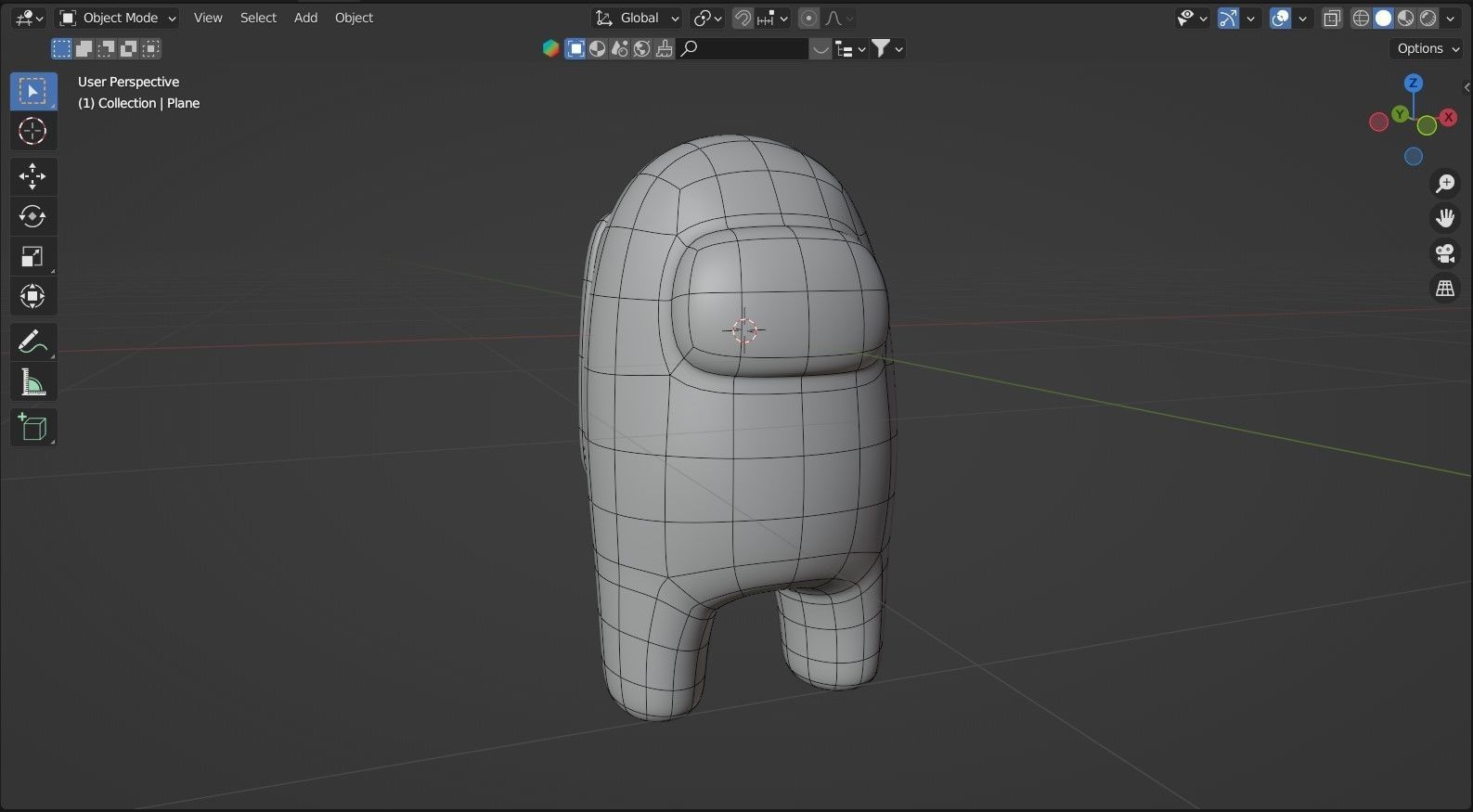Image resolution: width=1473 pixels, height=812 pixels.
Task: Toggle snapping magnet
Action: click(743, 18)
